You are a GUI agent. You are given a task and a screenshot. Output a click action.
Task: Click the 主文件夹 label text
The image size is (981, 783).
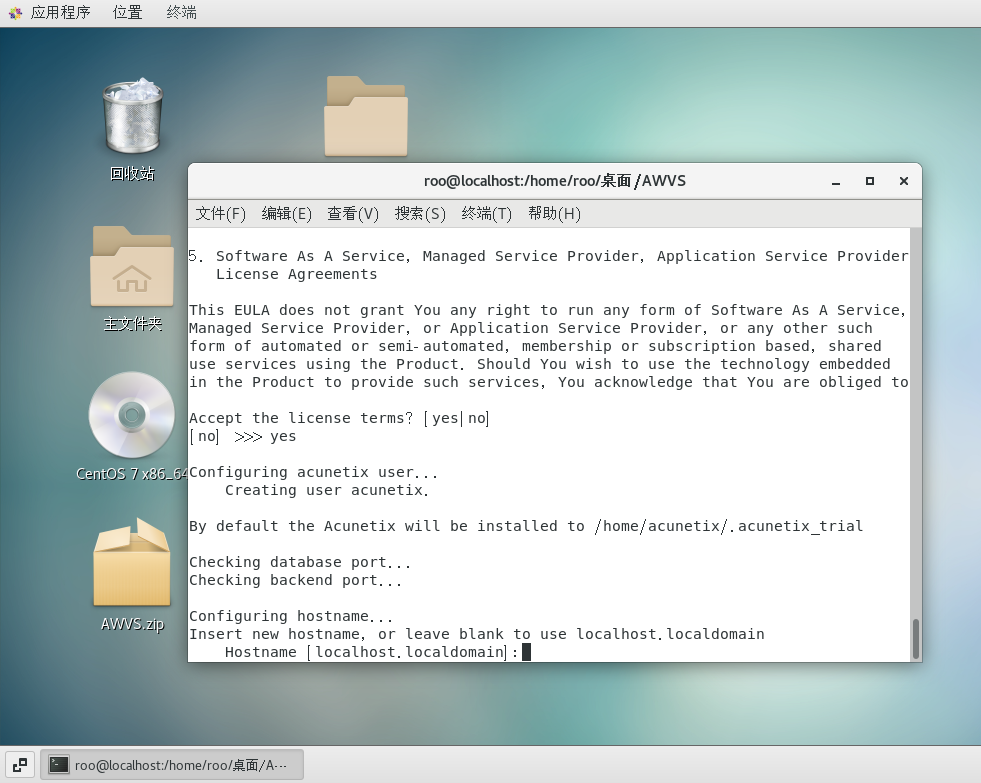click(132, 323)
